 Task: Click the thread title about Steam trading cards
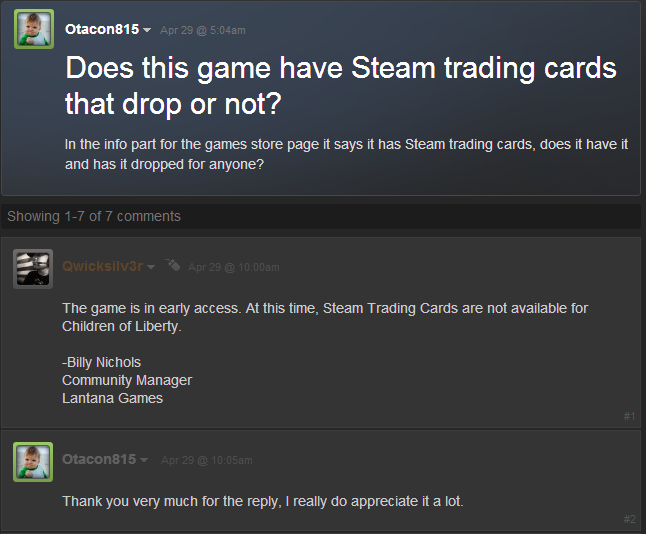point(341,86)
